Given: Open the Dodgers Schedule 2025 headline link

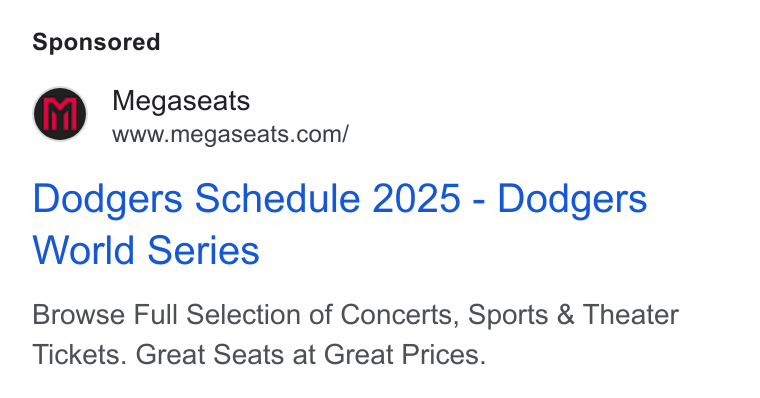Looking at the screenshot, I should click(x=340, y=224).
